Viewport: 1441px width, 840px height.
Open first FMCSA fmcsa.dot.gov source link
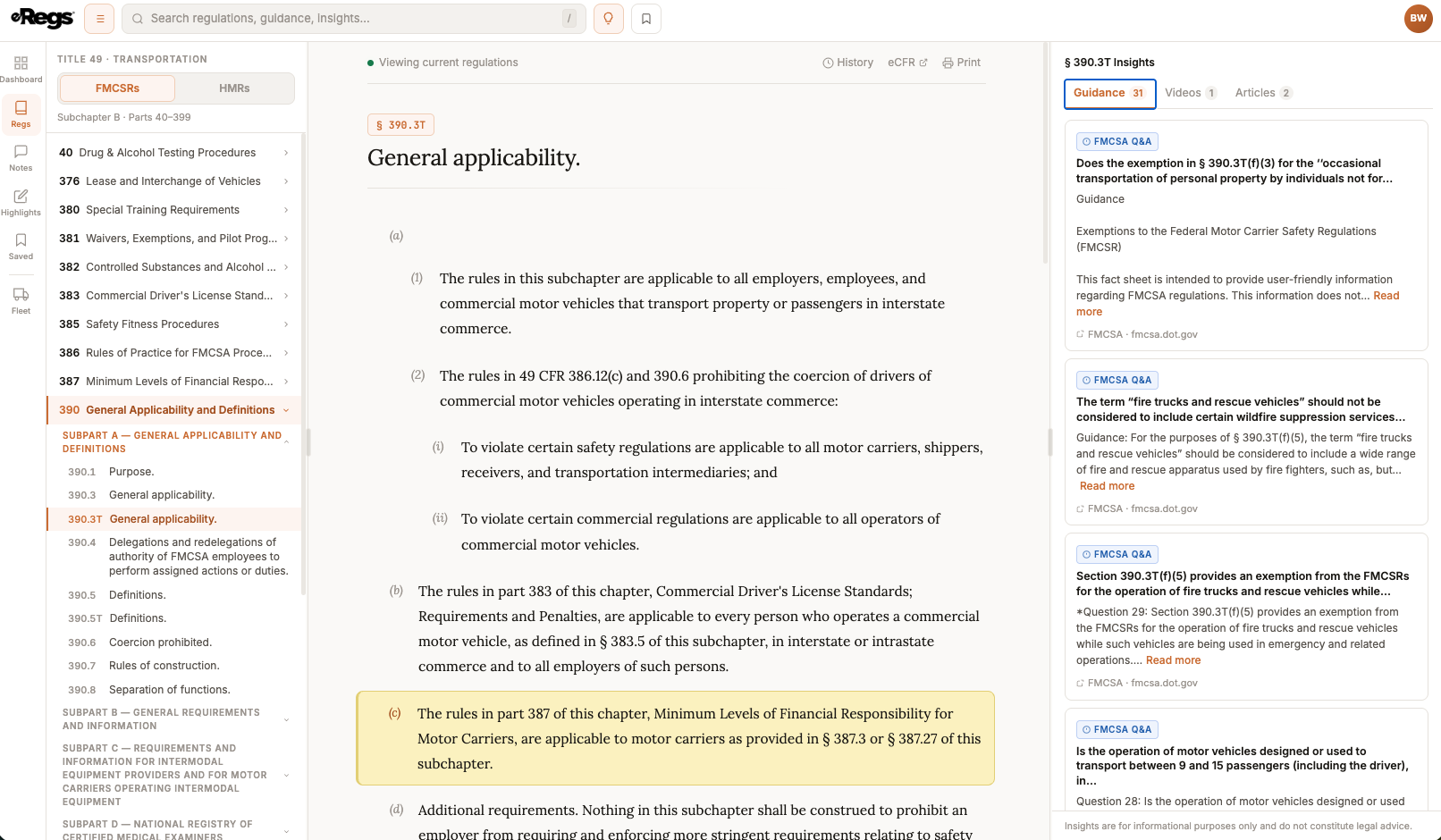click(1137, 334)
